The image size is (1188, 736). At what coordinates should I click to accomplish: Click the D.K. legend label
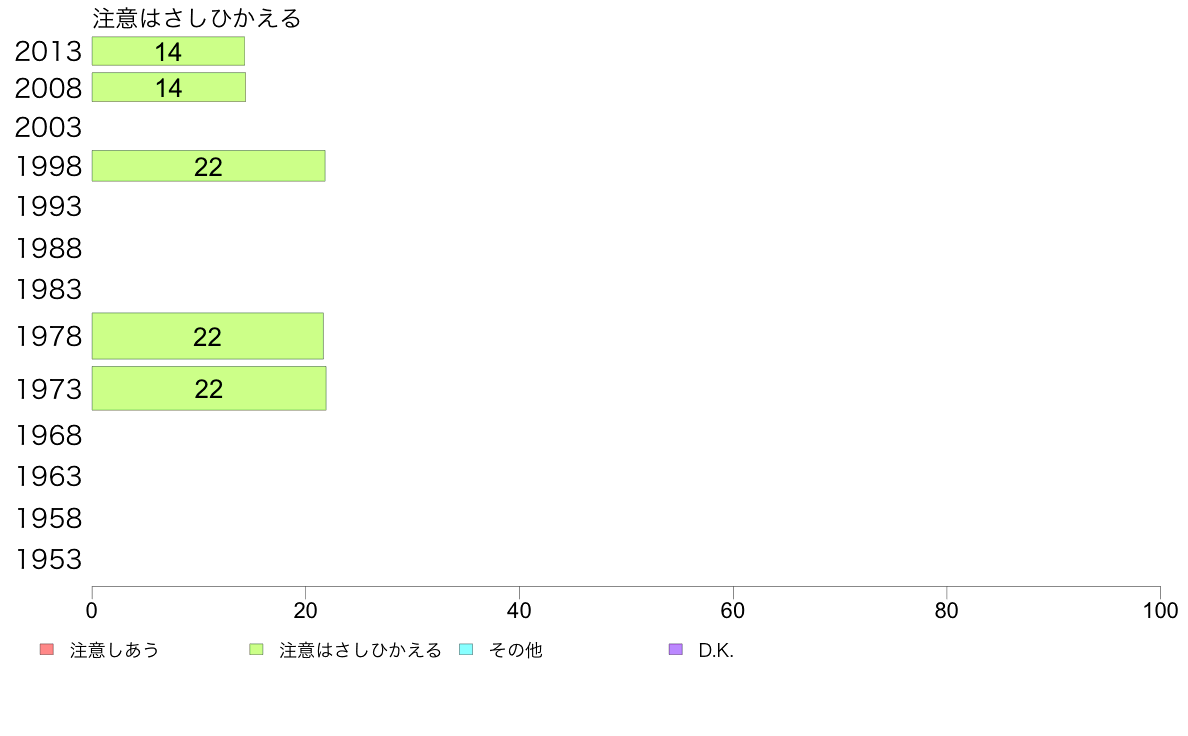tap(716, 650)
